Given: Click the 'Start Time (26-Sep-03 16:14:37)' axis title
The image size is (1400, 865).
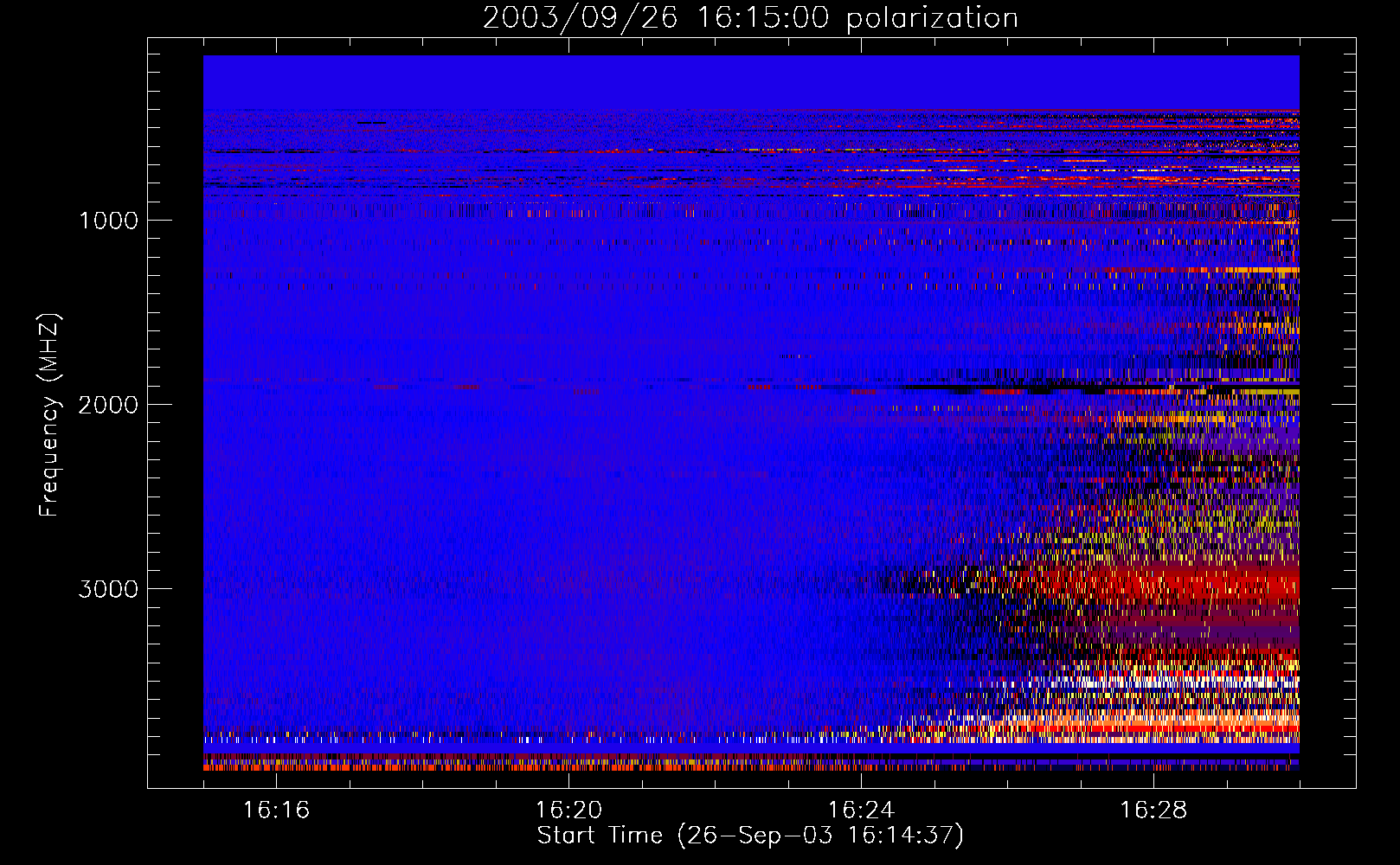Looking at the screenshot, I should click(750, 836).
